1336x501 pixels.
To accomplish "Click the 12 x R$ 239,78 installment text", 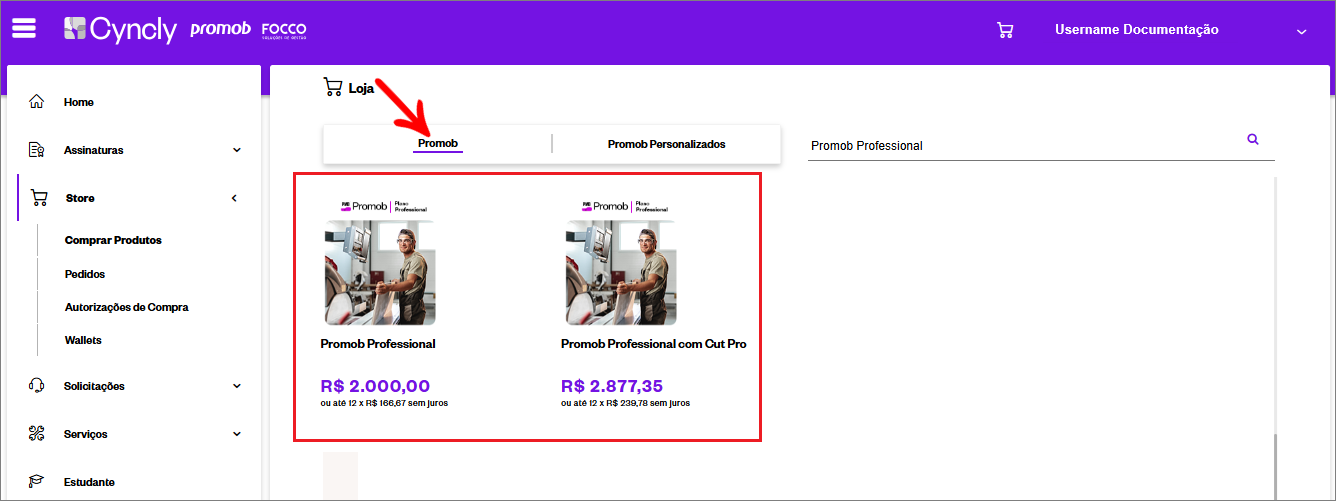I will pyautogui.click(x=625, y=403).
